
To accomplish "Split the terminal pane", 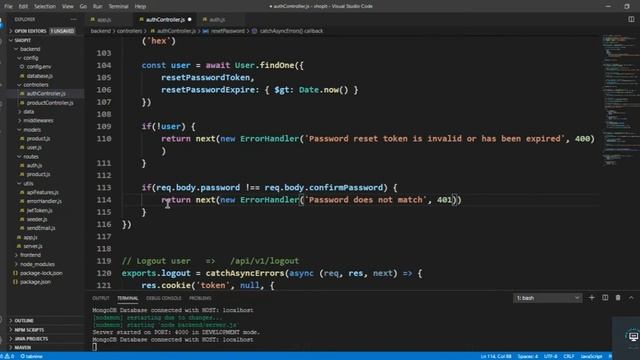I will 605,298.
